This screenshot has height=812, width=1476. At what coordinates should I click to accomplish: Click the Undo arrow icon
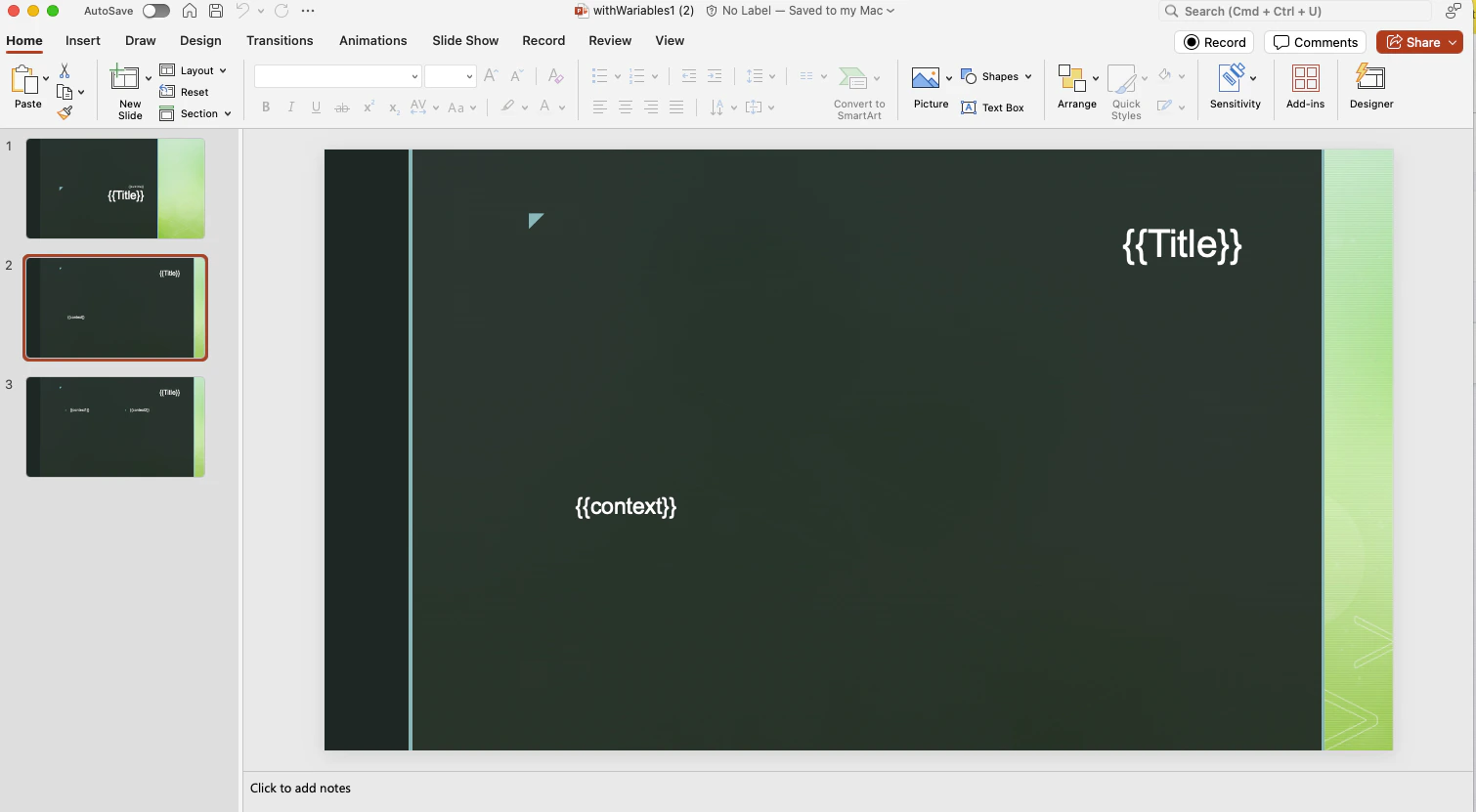point(242,11)
